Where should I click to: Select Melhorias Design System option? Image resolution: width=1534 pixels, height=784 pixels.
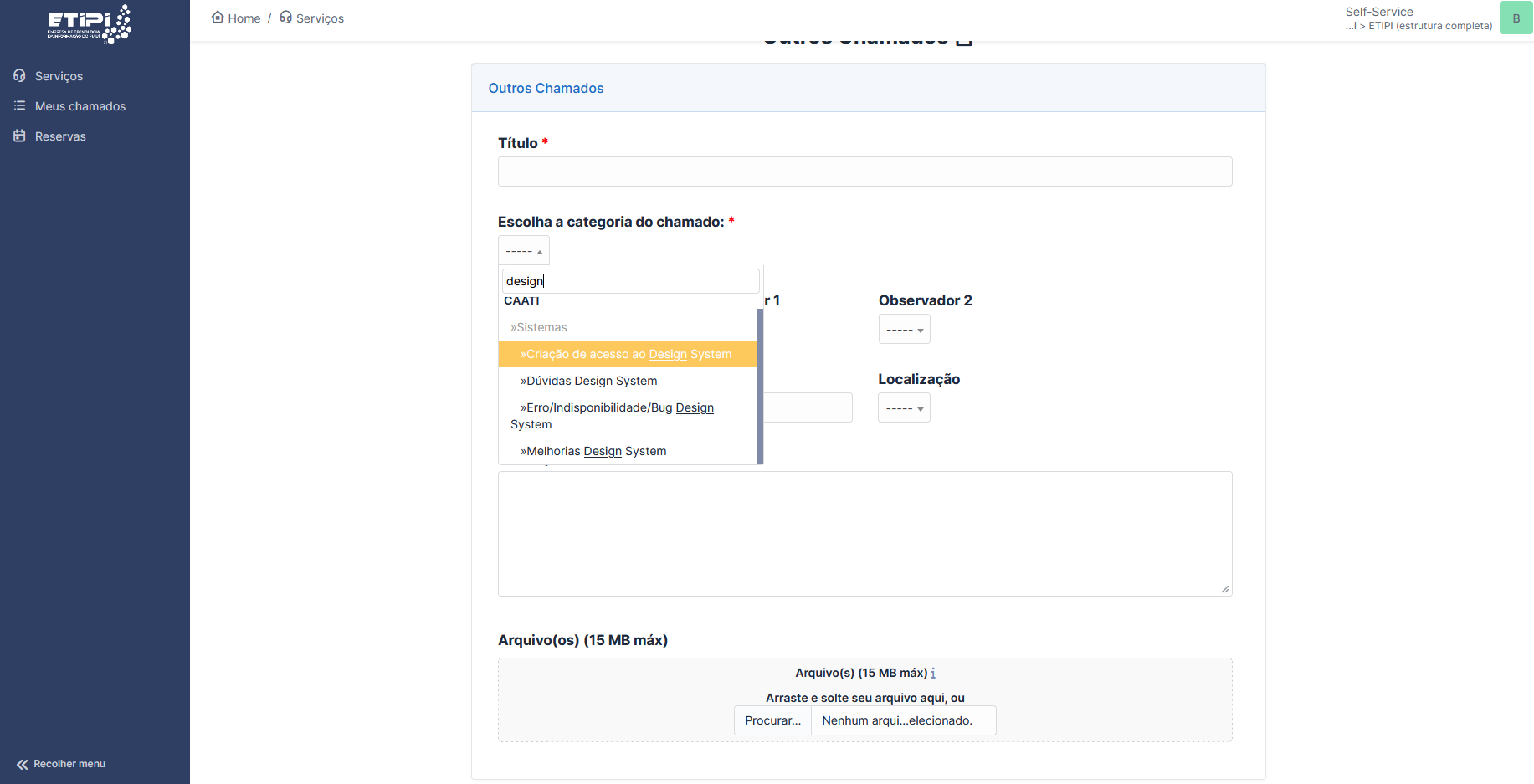pyautogui.click(x=596, y=451)
